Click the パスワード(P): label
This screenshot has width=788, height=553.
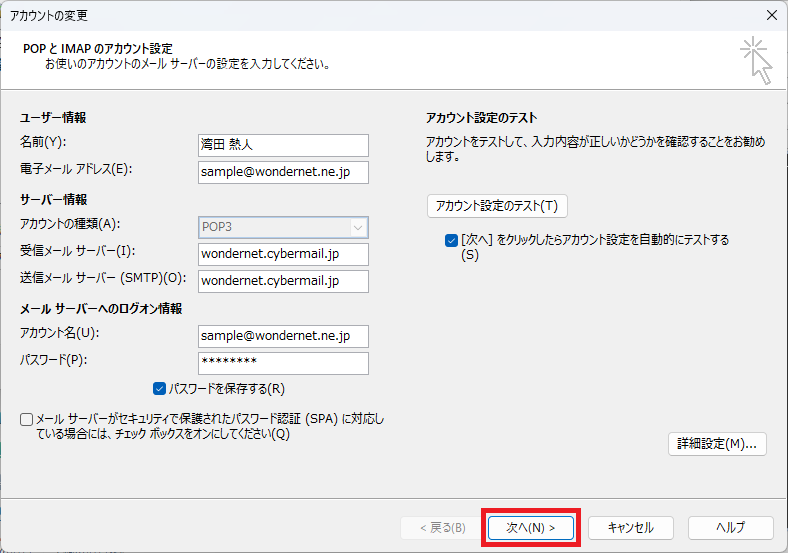coord(53,360)
